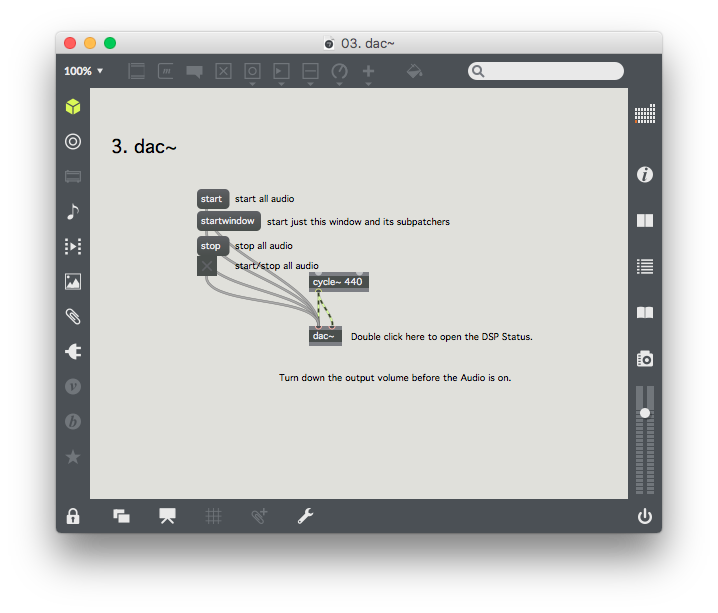The width and height of the screenshot is (718, 613).
Task: Toggle the grid display icon
Action: (x=213, y=516)
